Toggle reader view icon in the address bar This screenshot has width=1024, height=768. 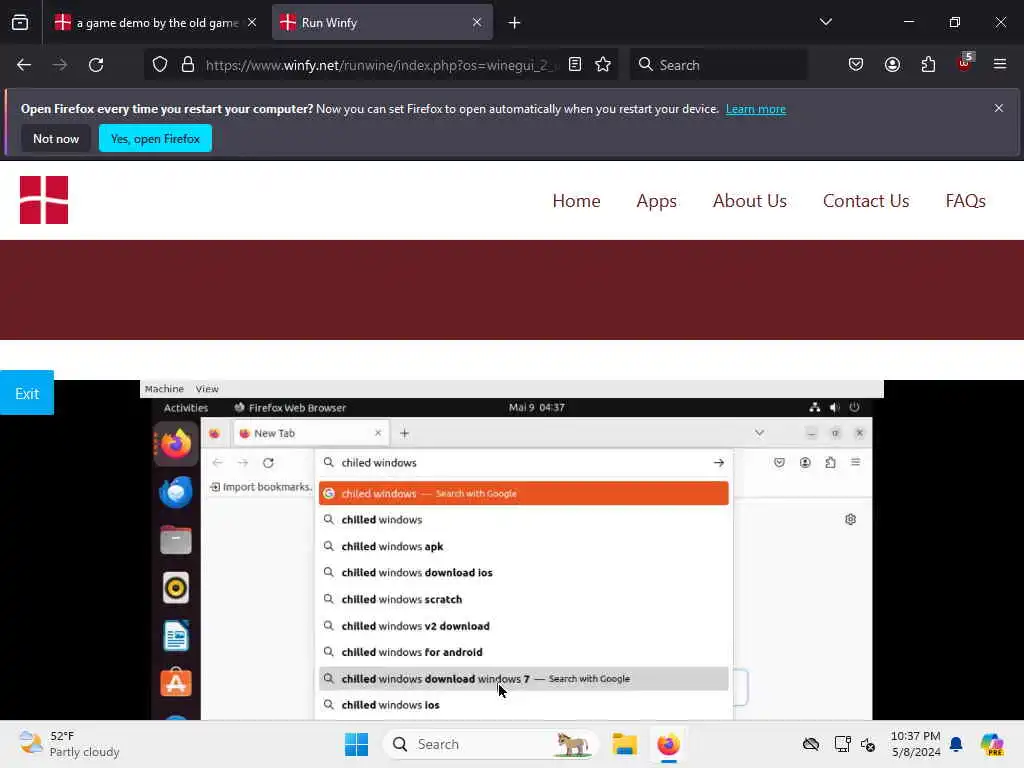[x=575, y=64]
